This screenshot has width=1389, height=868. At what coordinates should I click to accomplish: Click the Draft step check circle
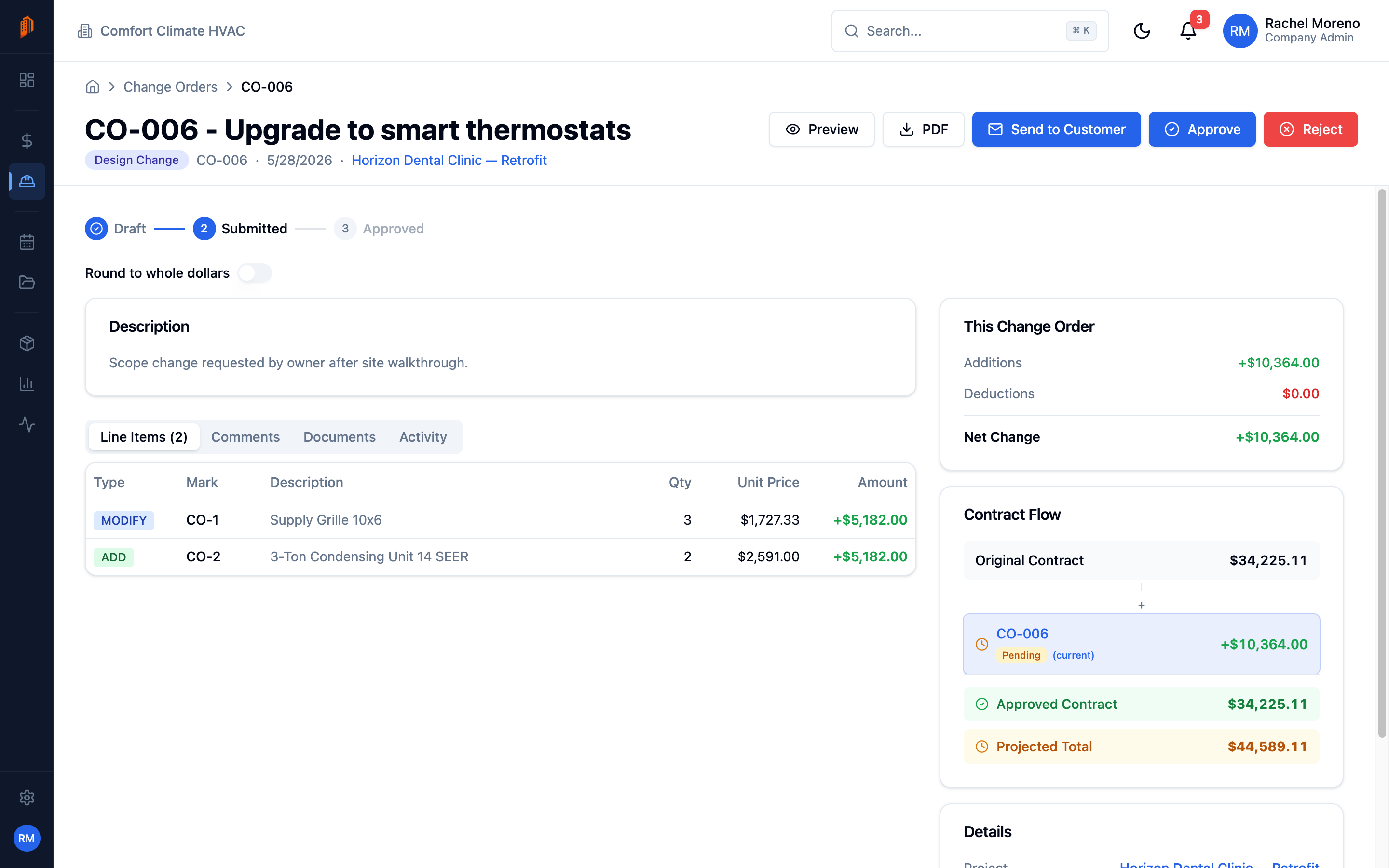[x=96, y=229]
